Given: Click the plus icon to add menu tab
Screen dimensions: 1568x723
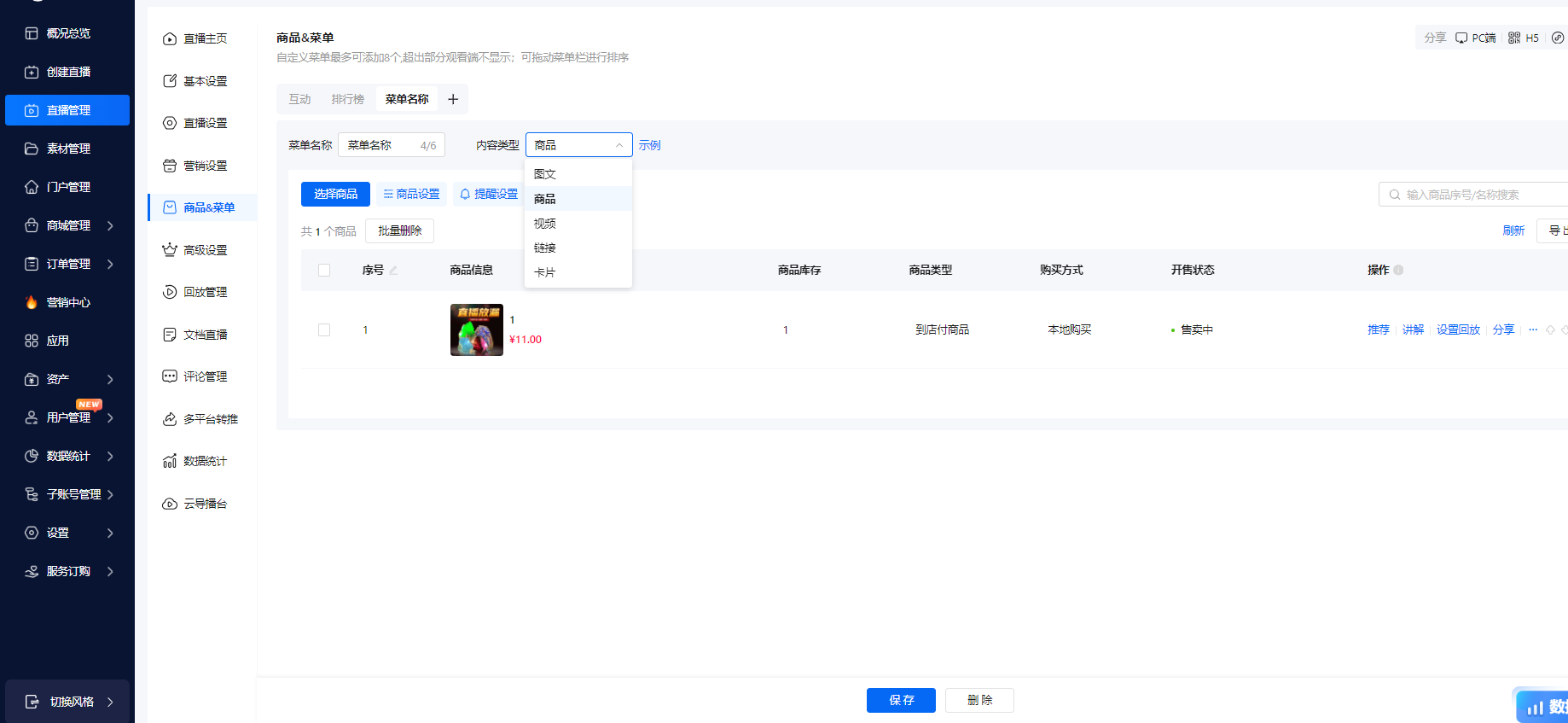Looking at the screenshot, I should 453,100.
